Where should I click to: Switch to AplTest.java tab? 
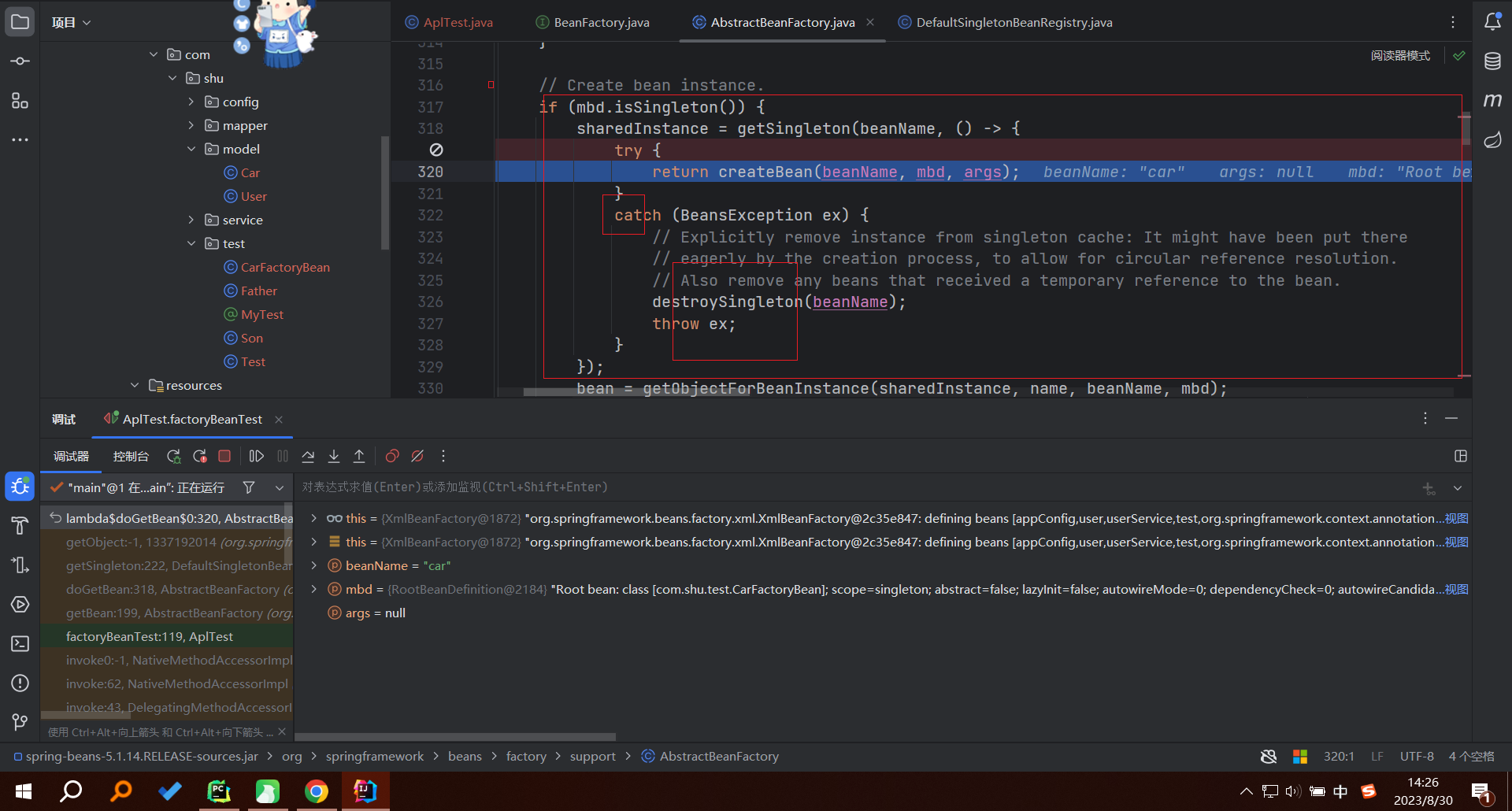449,22
